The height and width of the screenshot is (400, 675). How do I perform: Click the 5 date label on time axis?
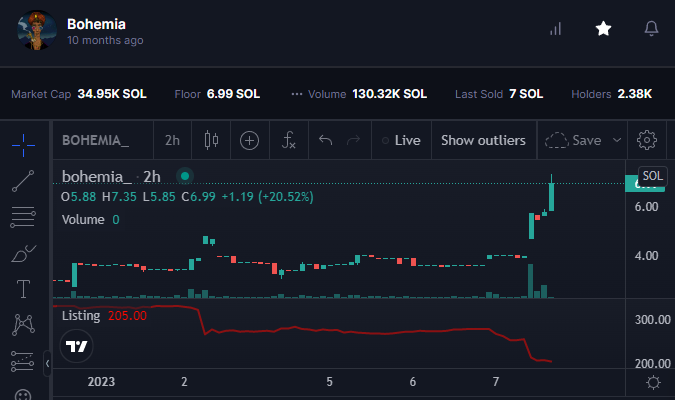[329, 382]
